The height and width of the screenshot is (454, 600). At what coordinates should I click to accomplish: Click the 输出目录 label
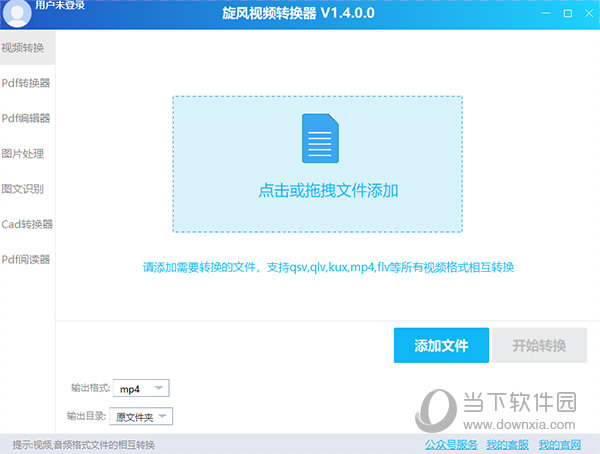click(x=86, y=416)
